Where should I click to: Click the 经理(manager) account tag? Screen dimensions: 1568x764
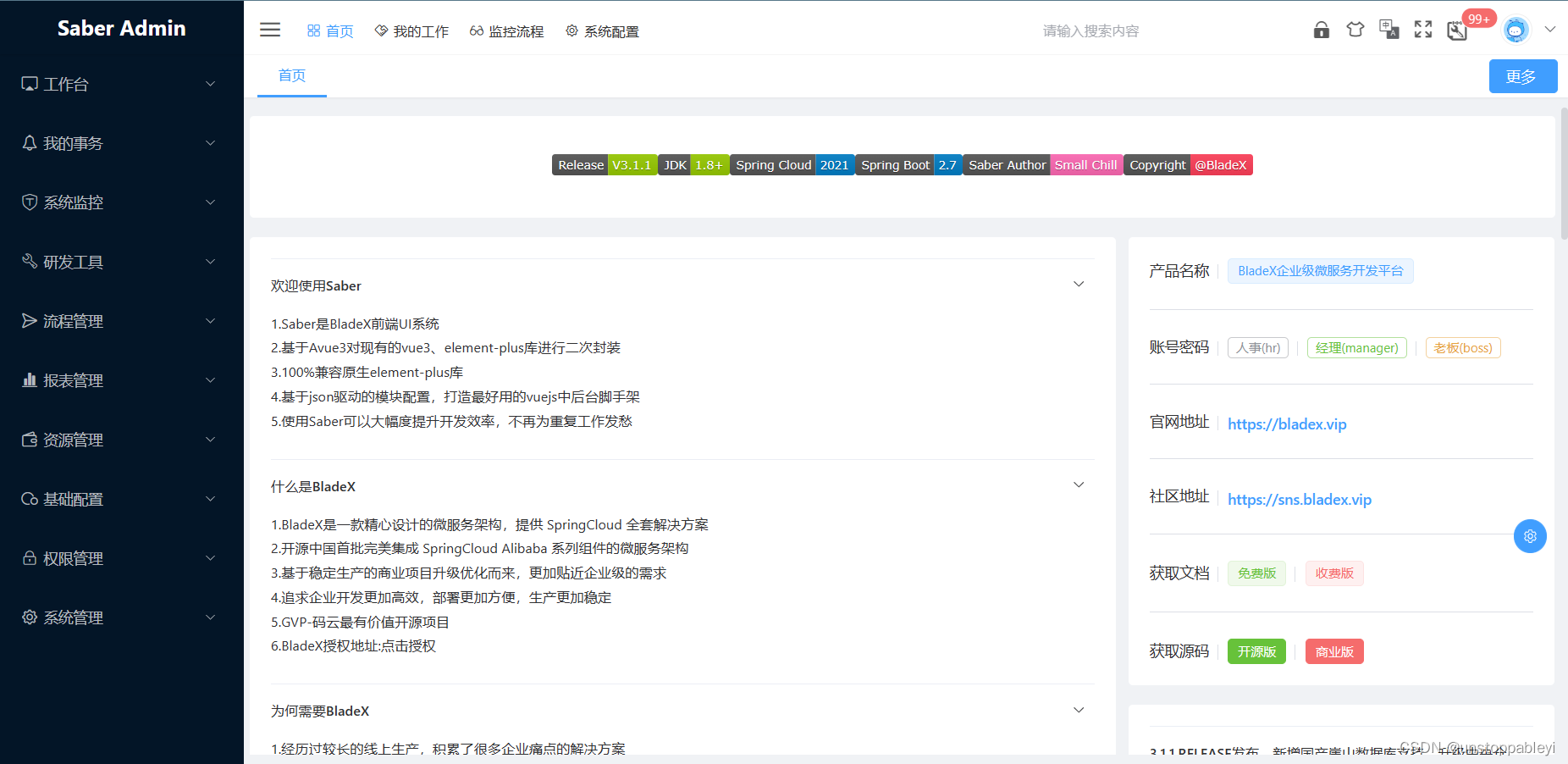1357,348
